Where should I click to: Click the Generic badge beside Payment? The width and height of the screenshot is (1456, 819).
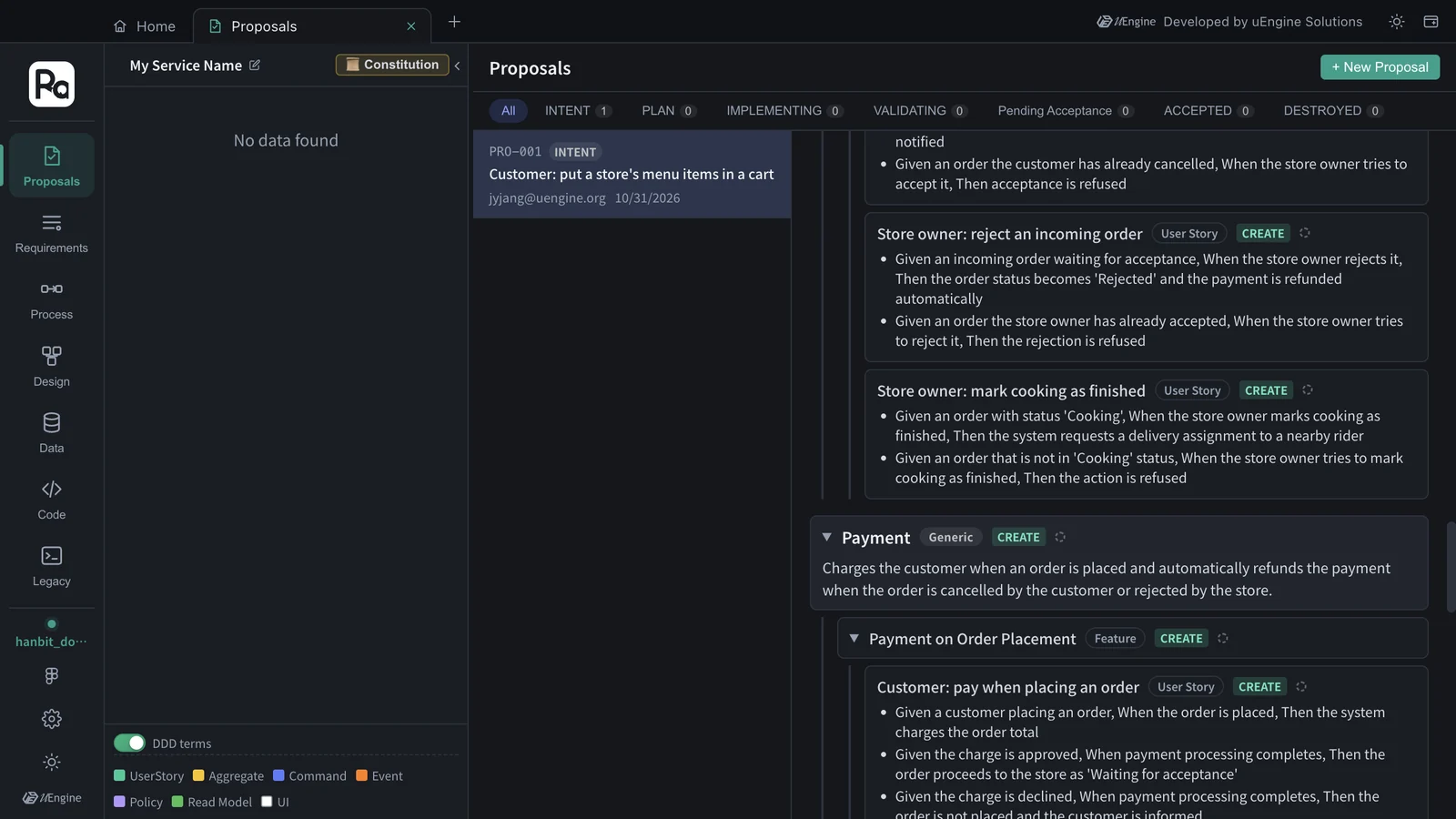(951, 538)
